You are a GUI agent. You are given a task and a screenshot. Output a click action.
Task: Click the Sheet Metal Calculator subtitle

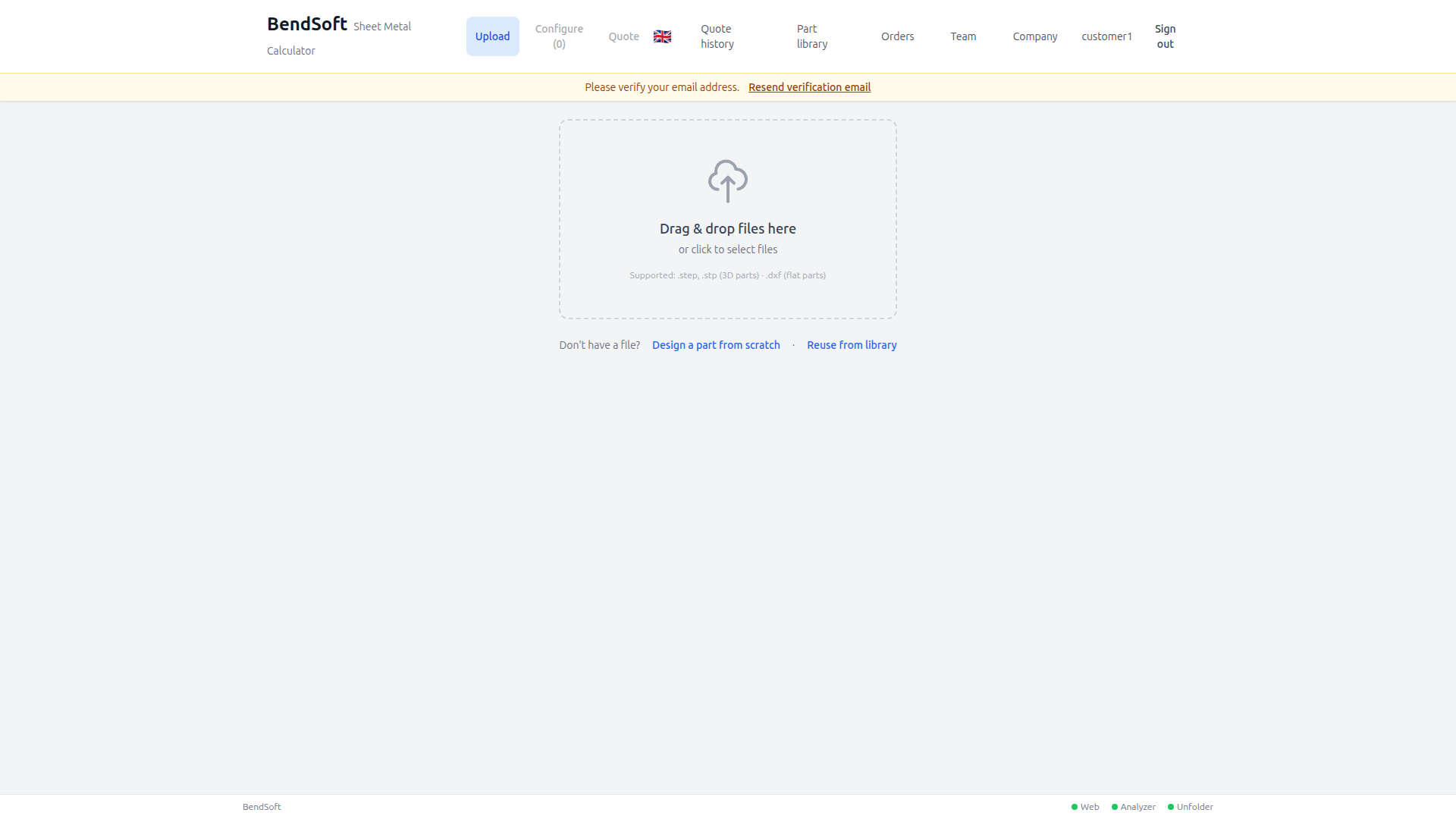(339, 38)
